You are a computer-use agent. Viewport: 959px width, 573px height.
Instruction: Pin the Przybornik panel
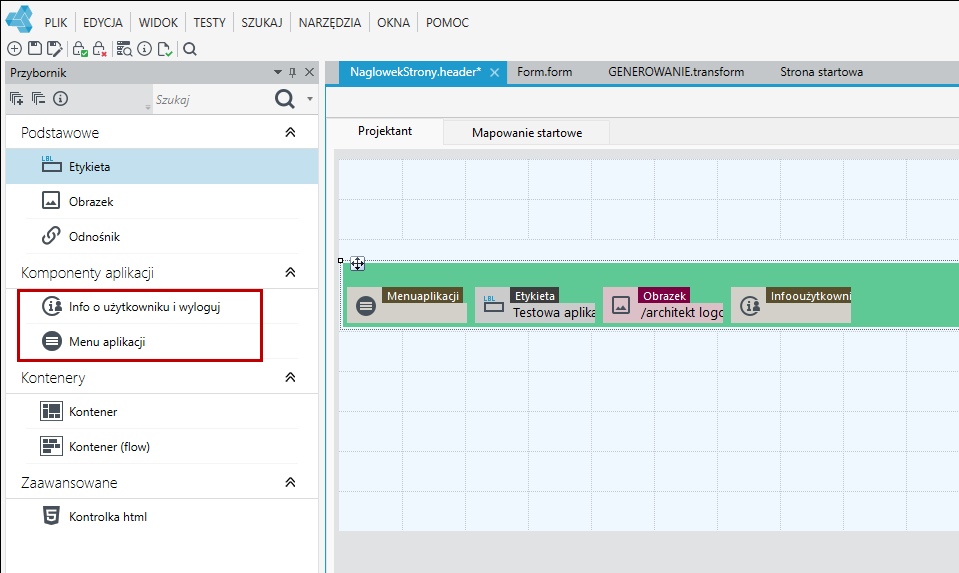coord(292,73)
